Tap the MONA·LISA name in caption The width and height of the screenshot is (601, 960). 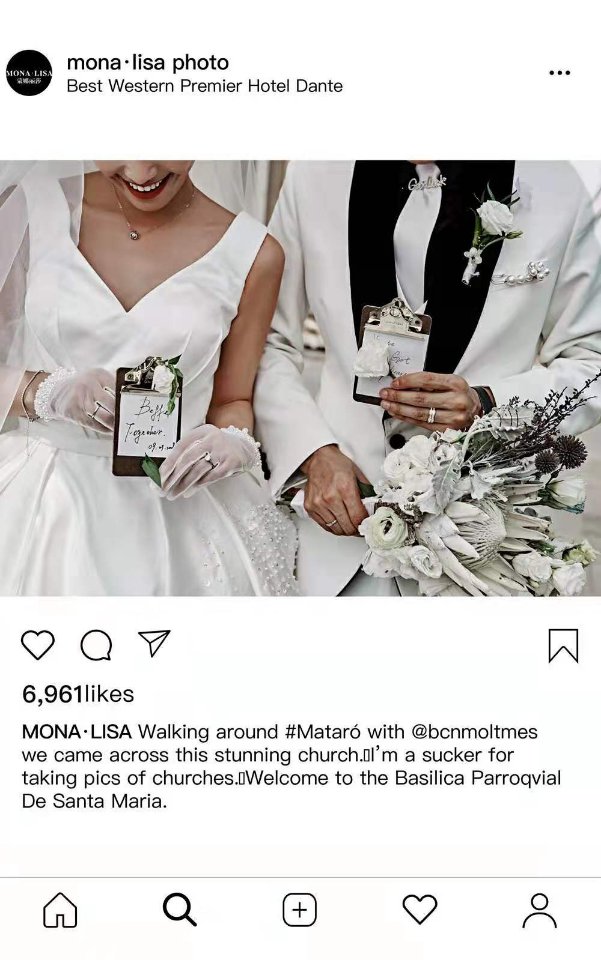77,732
